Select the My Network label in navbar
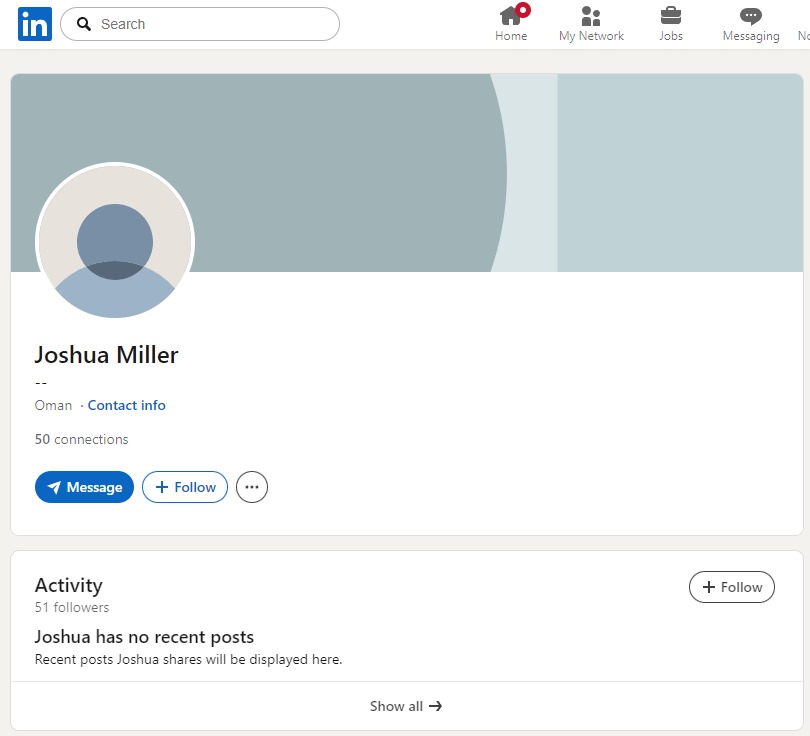Image resolution: width=810 pixels, height=736 pixels. [591, 36]
